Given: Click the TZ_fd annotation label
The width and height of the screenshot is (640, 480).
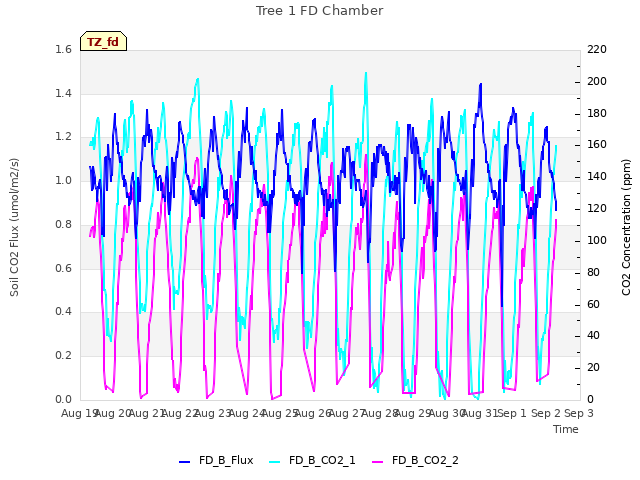Looking at the screenshot, I should [x=103, y=42].
